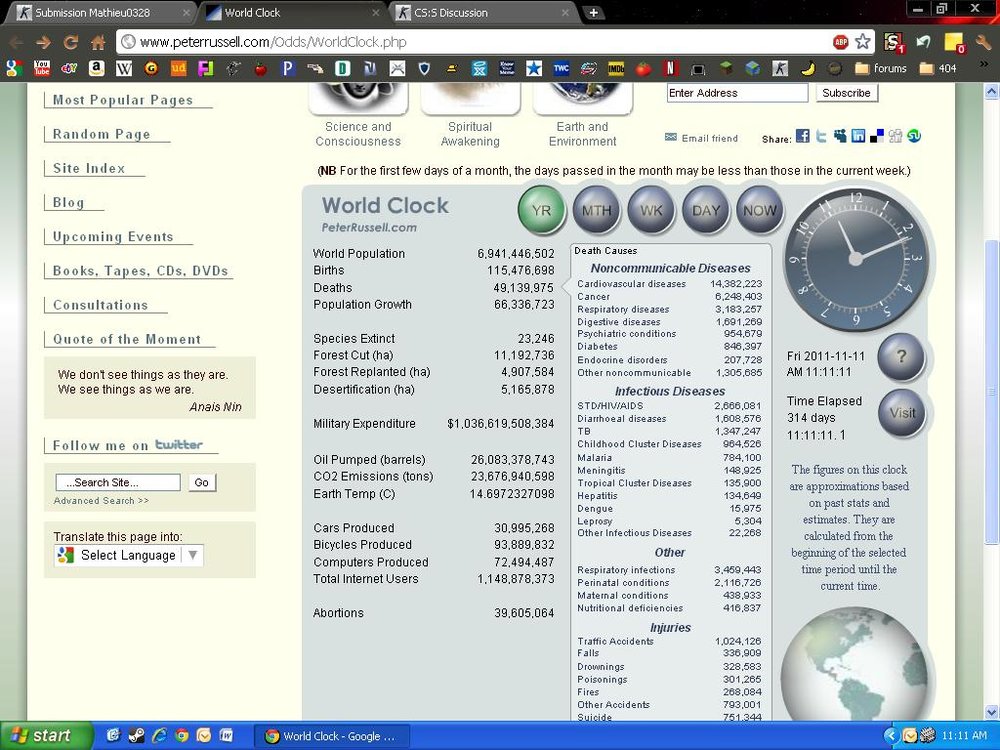Viewport: 1000px width, 750px height.
Task: Open the 404 bookmark folder
Action: pyautogui.click(x=938, y=68)
